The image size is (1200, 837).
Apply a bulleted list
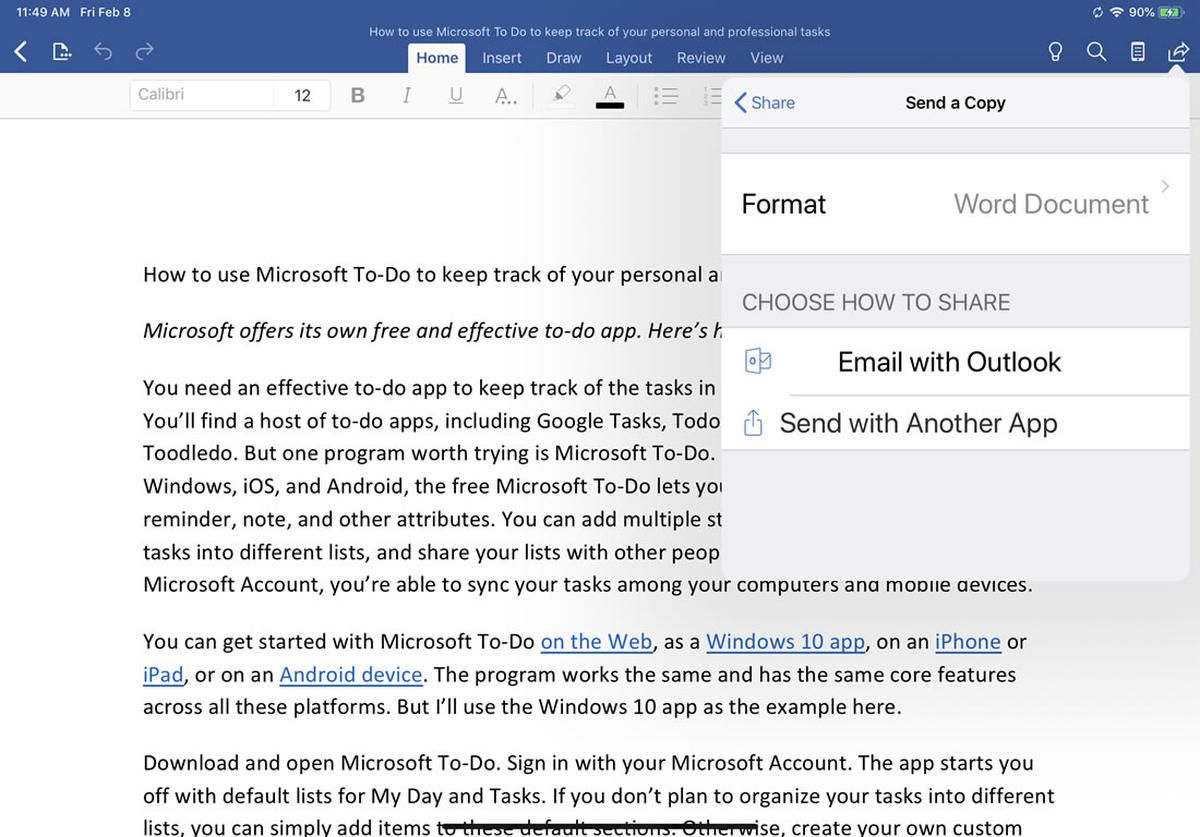click(x=666, y=94)
